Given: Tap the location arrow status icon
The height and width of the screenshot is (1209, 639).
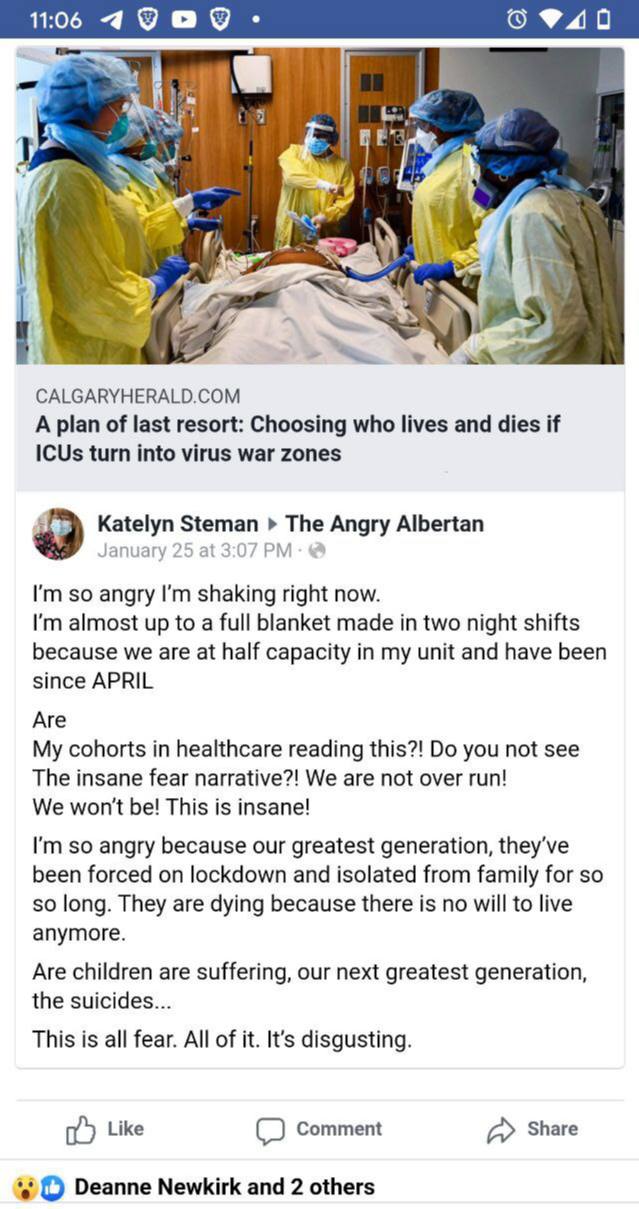Looking at the screenshot, I should click(112, 18).
